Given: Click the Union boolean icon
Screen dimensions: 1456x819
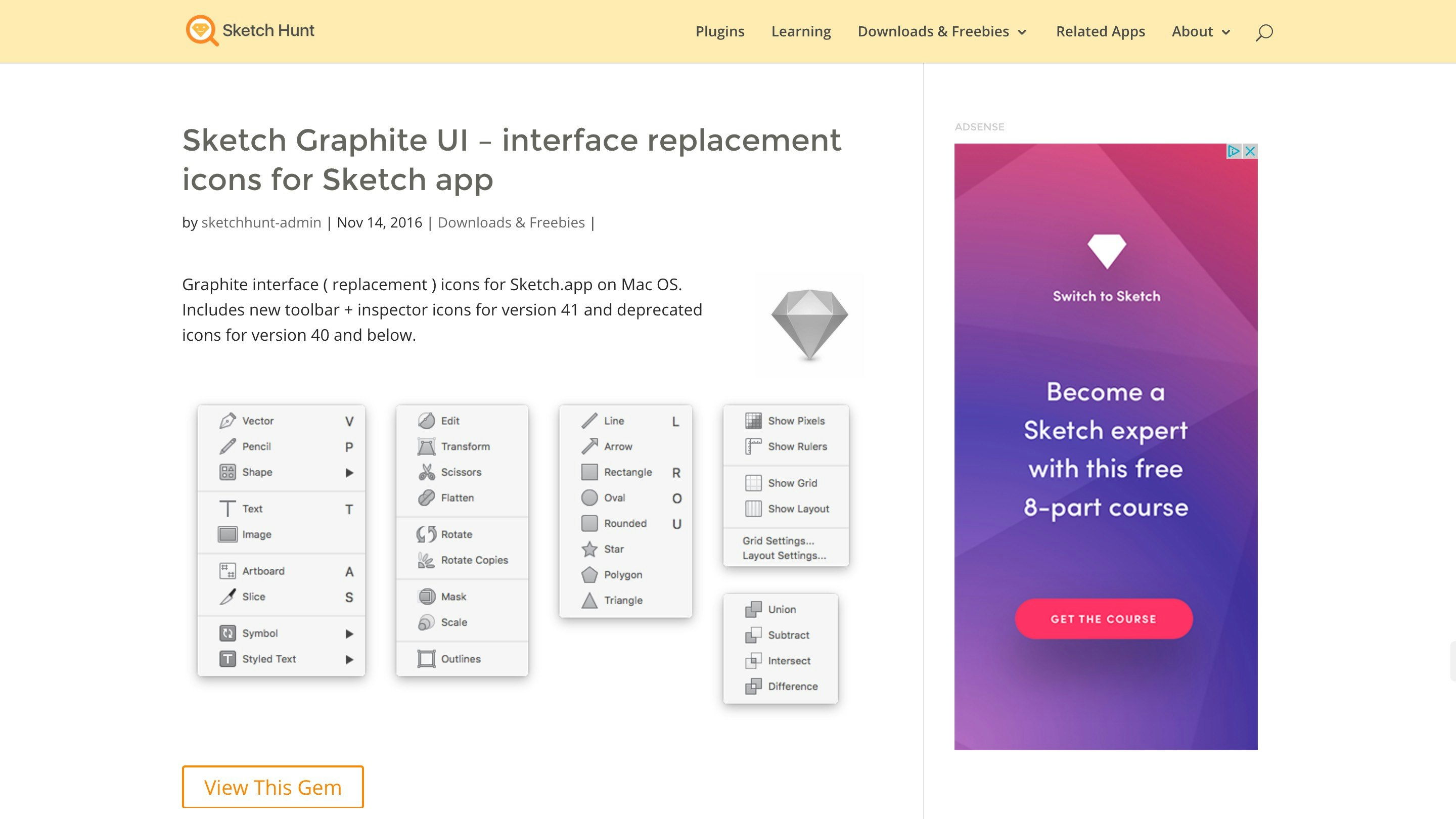Looking at the screenshot, I should tap(753, 609).
